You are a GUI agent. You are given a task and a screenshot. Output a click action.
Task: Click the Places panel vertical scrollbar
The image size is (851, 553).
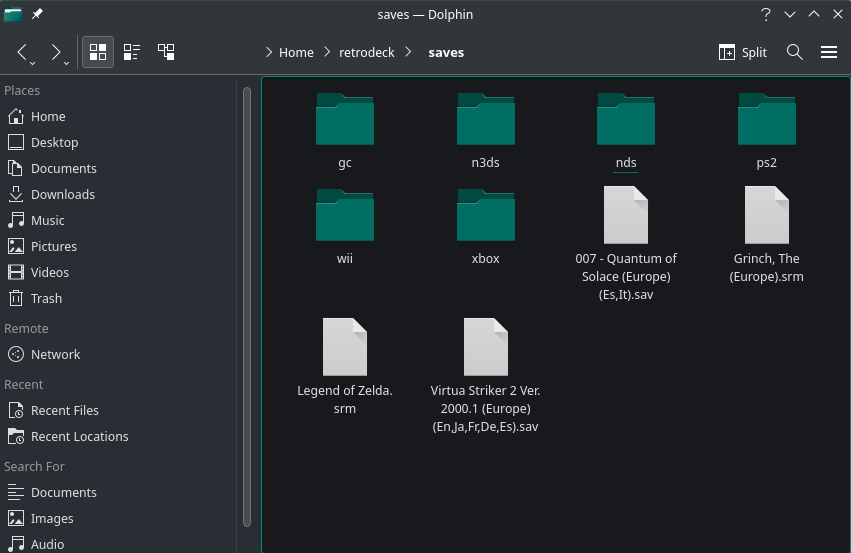click(x=246, y=300)
